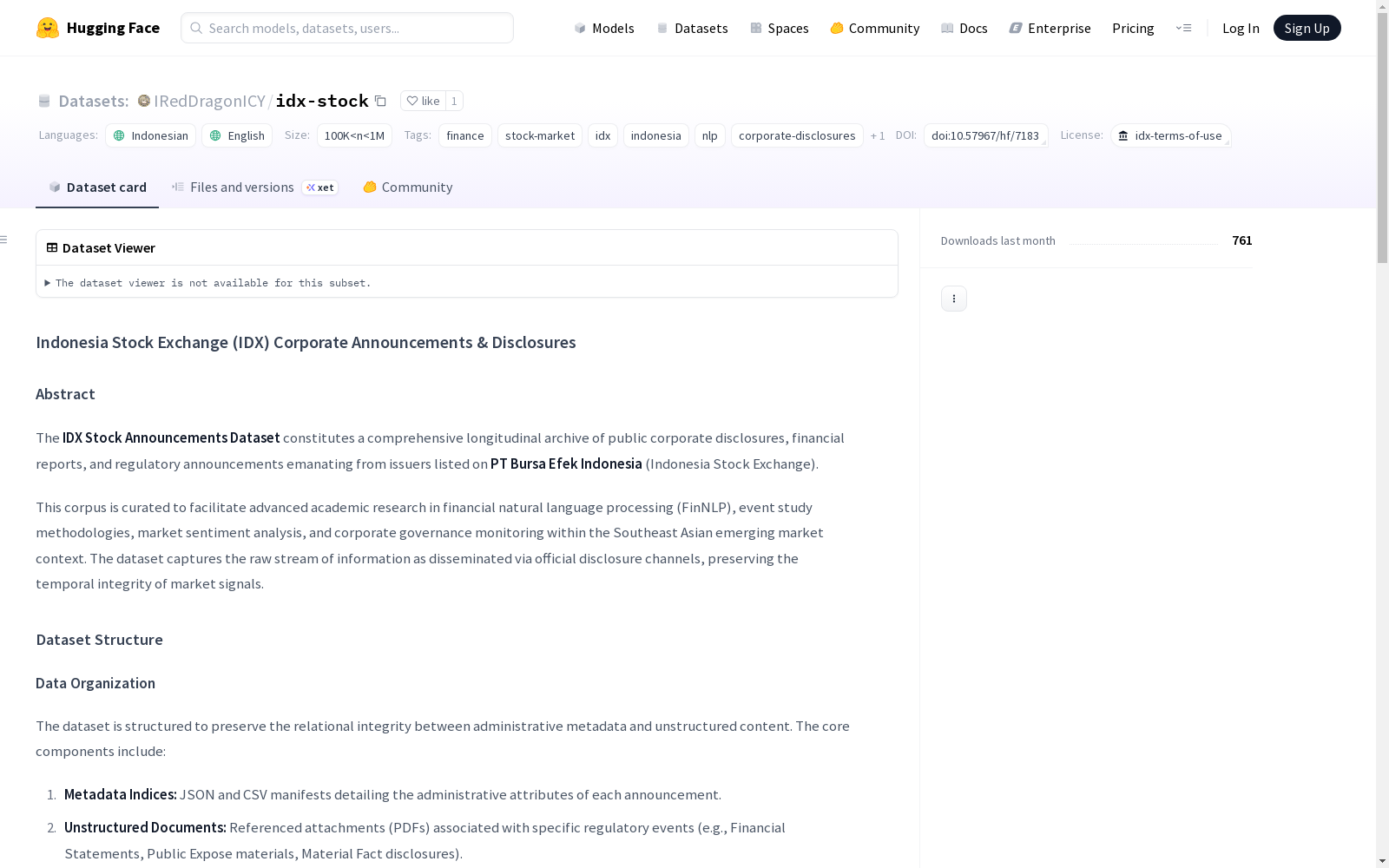Open the Datasets navigation item
1389x868 pixels.
coord(692,28)
